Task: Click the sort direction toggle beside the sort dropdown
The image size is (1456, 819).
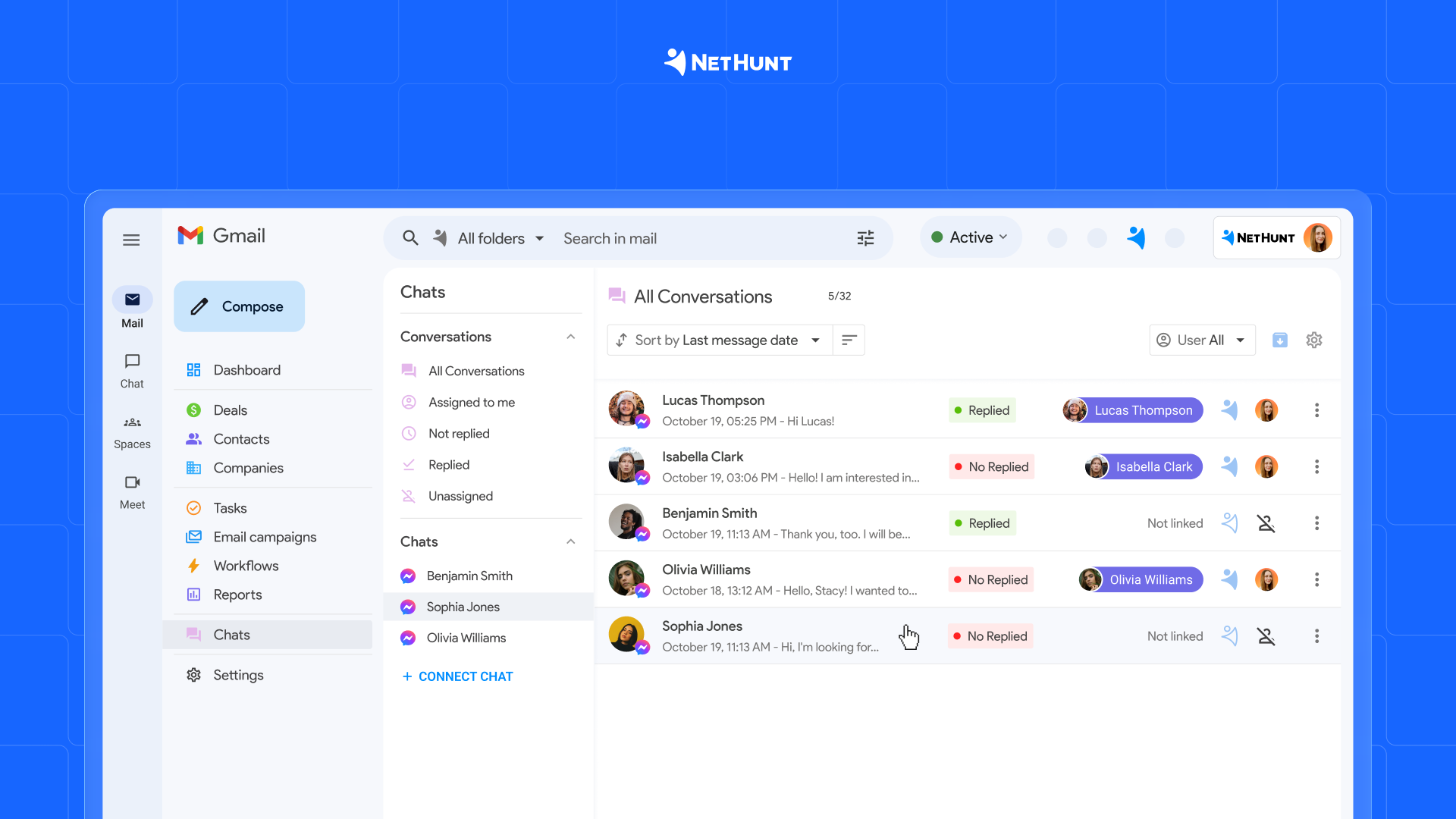Action: 849,340
